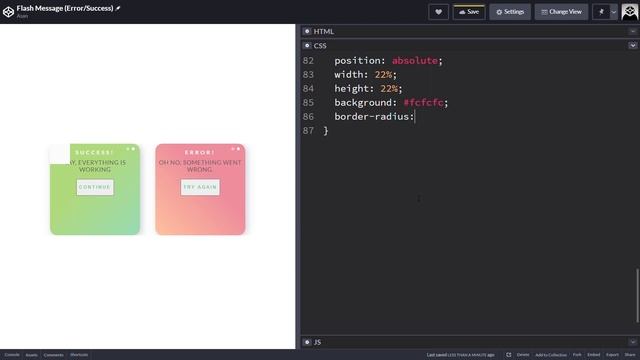Image resolution: width=640 pixels, height=360 pixels.
Task: Click CONTINUE button on success card
Action: click(x=95, y=187)
